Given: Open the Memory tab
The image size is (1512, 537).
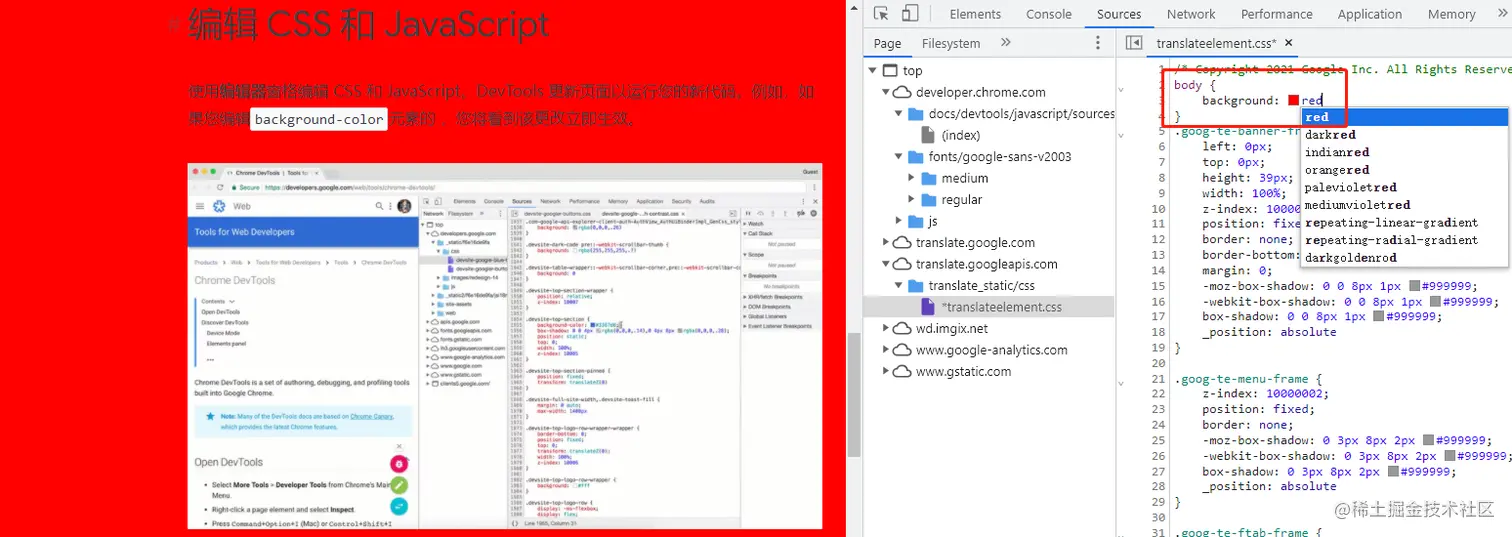Looking at the screenshot, I should (x=1452, y=14).
